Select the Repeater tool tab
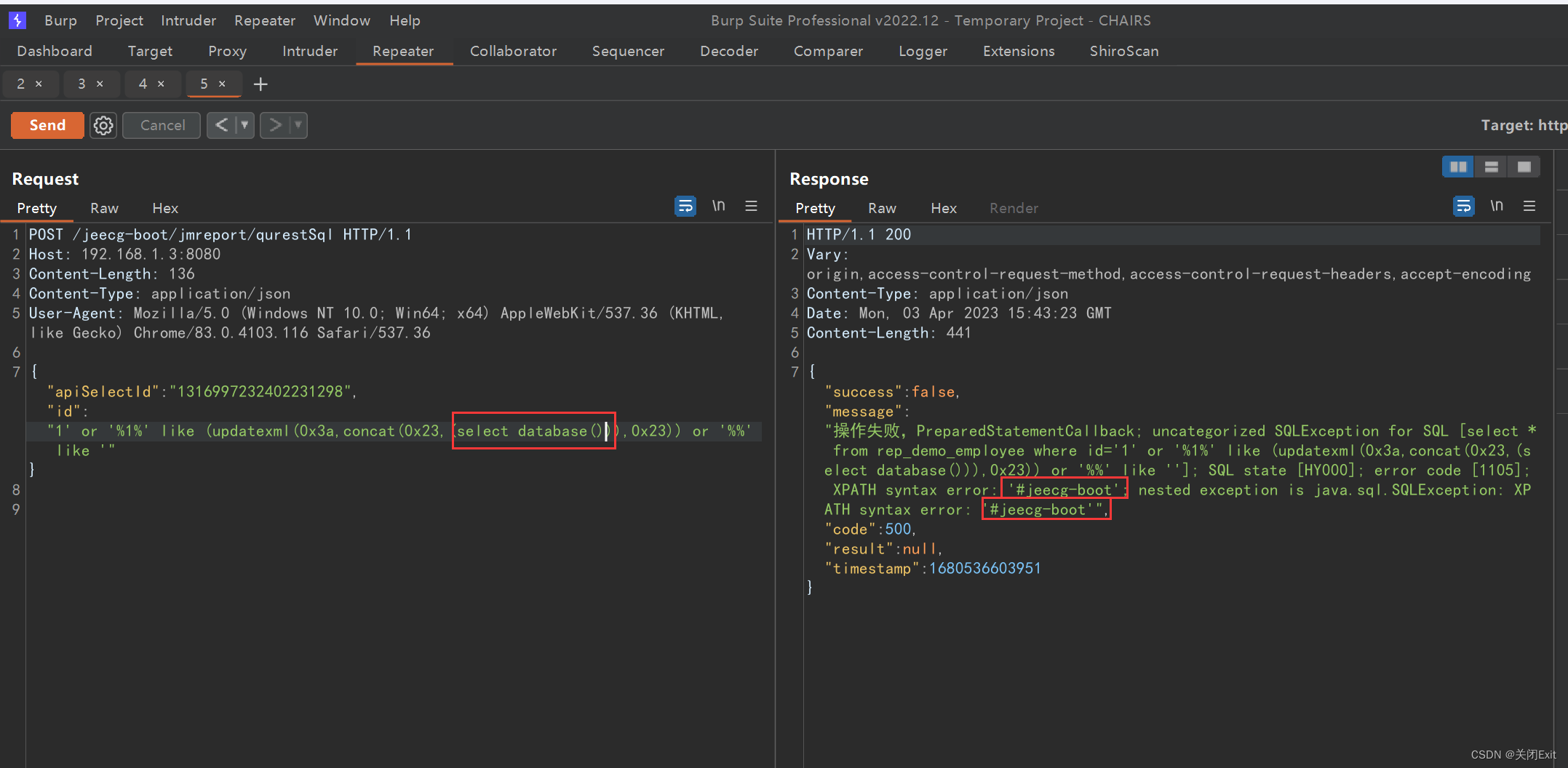 pos(403,51)
